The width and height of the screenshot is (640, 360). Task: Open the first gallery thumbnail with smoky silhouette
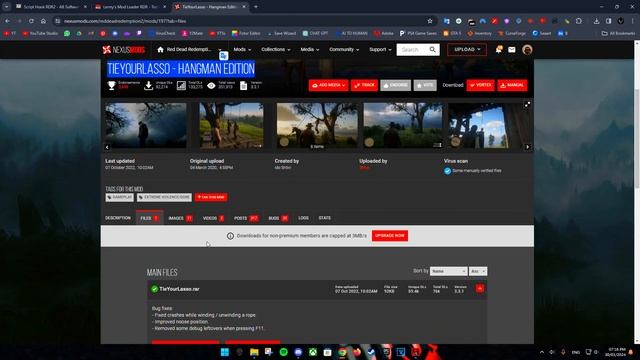(146, 125)
